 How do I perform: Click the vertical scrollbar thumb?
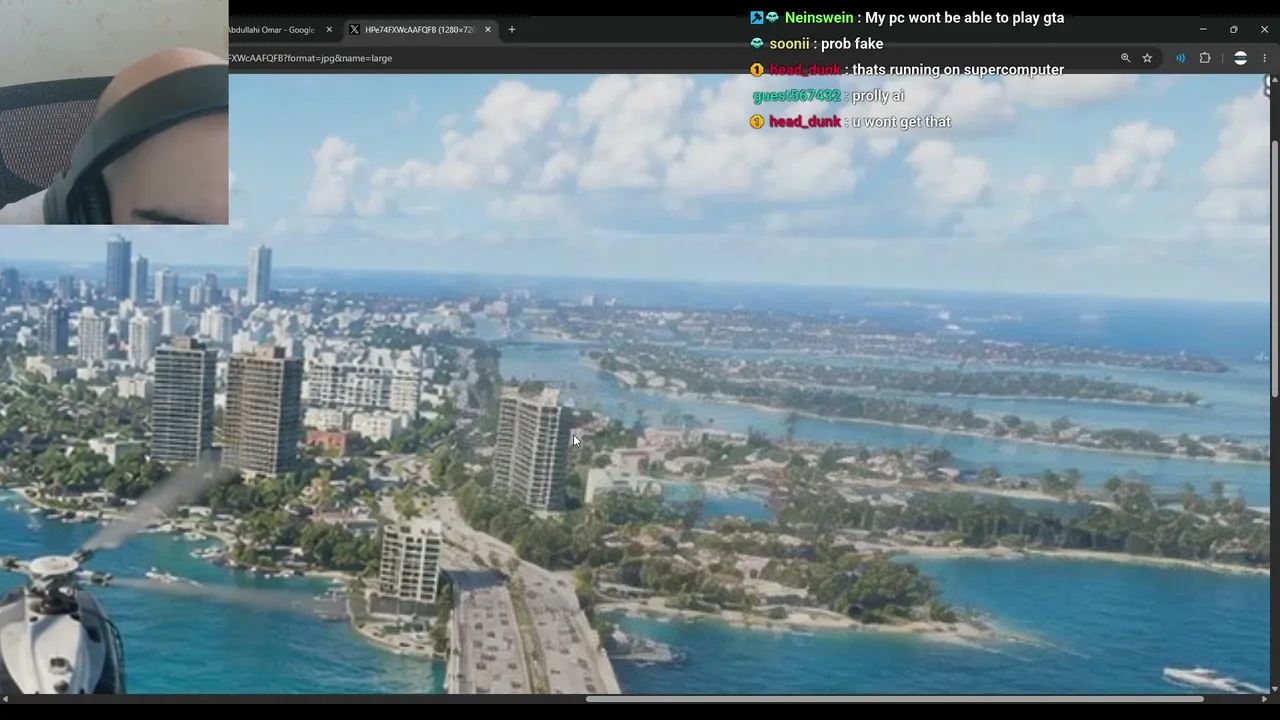(1274, 268)
